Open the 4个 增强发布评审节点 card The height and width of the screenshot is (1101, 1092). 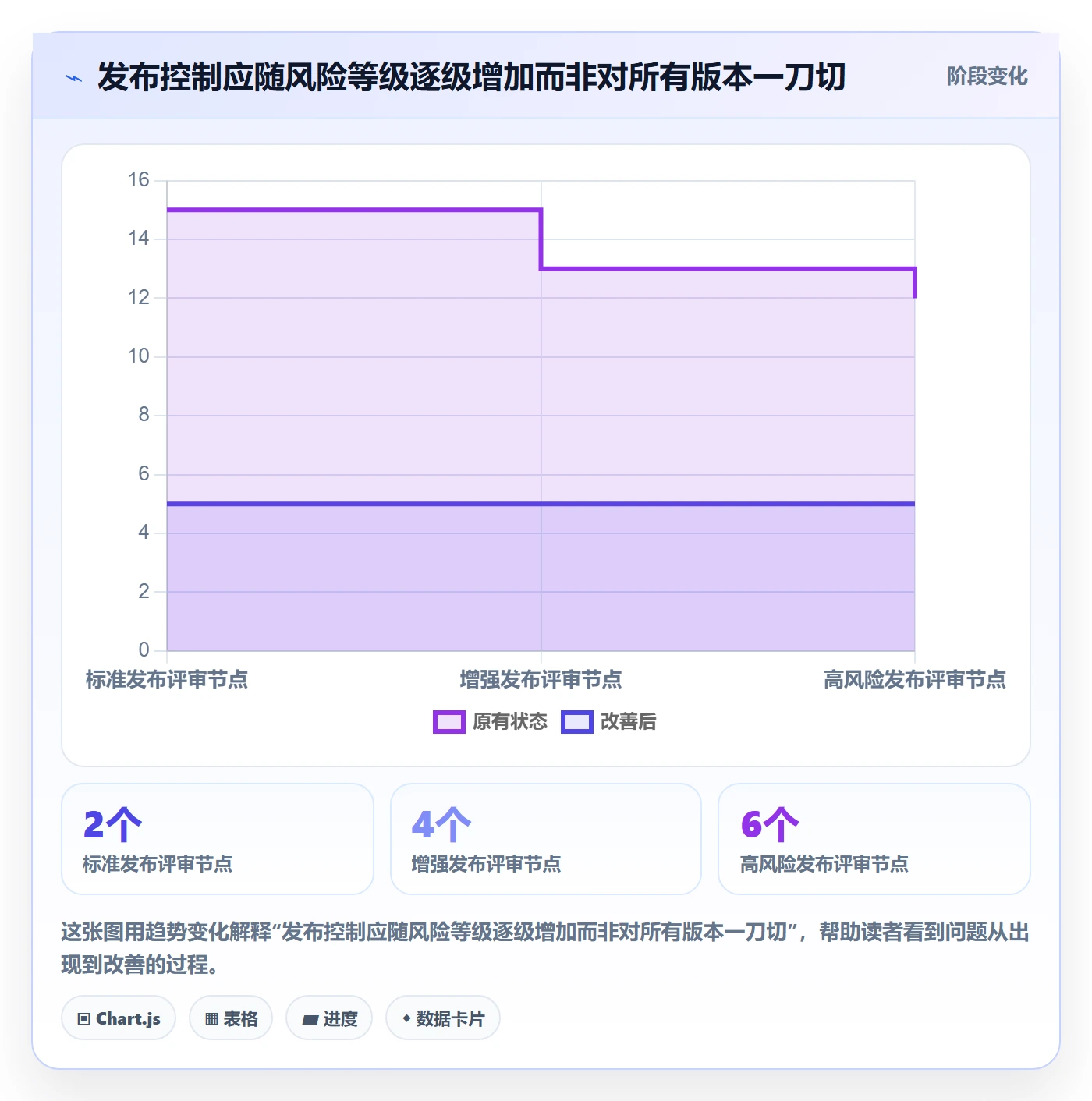(x=546, y=839)
